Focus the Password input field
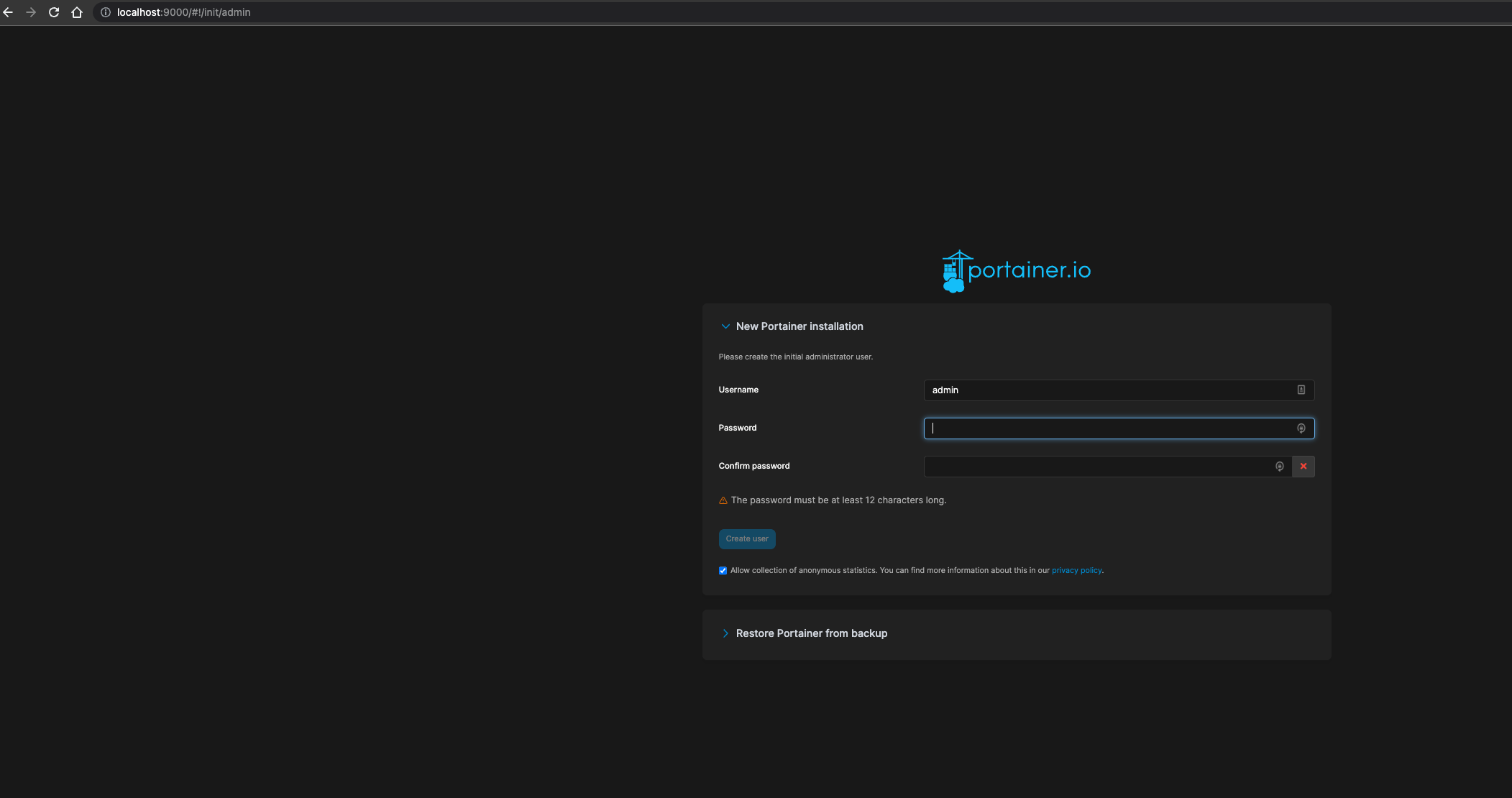This screenshot has height=798, width=1512. 1107,428
